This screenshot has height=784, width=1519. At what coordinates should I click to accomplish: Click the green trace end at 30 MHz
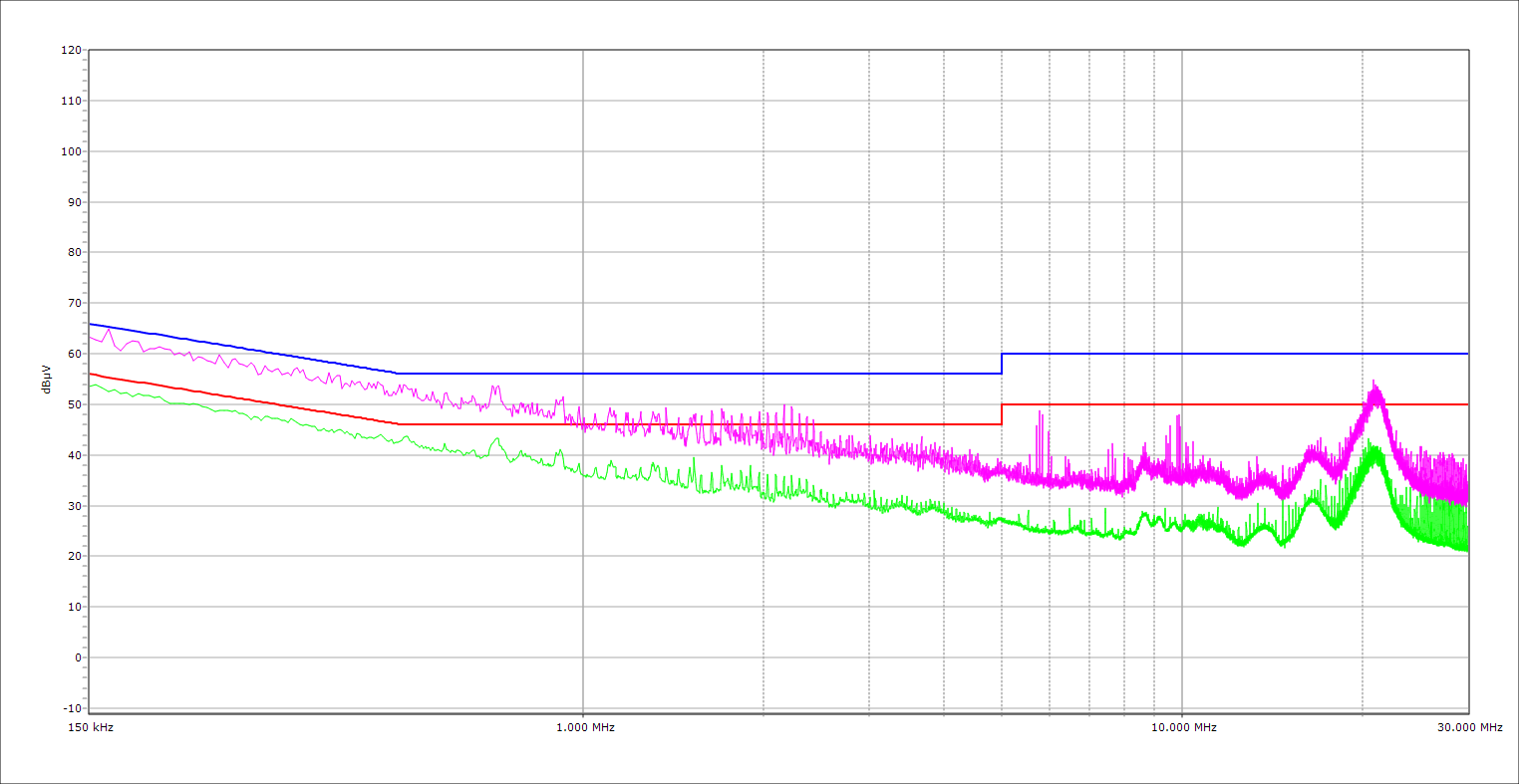1466,548
